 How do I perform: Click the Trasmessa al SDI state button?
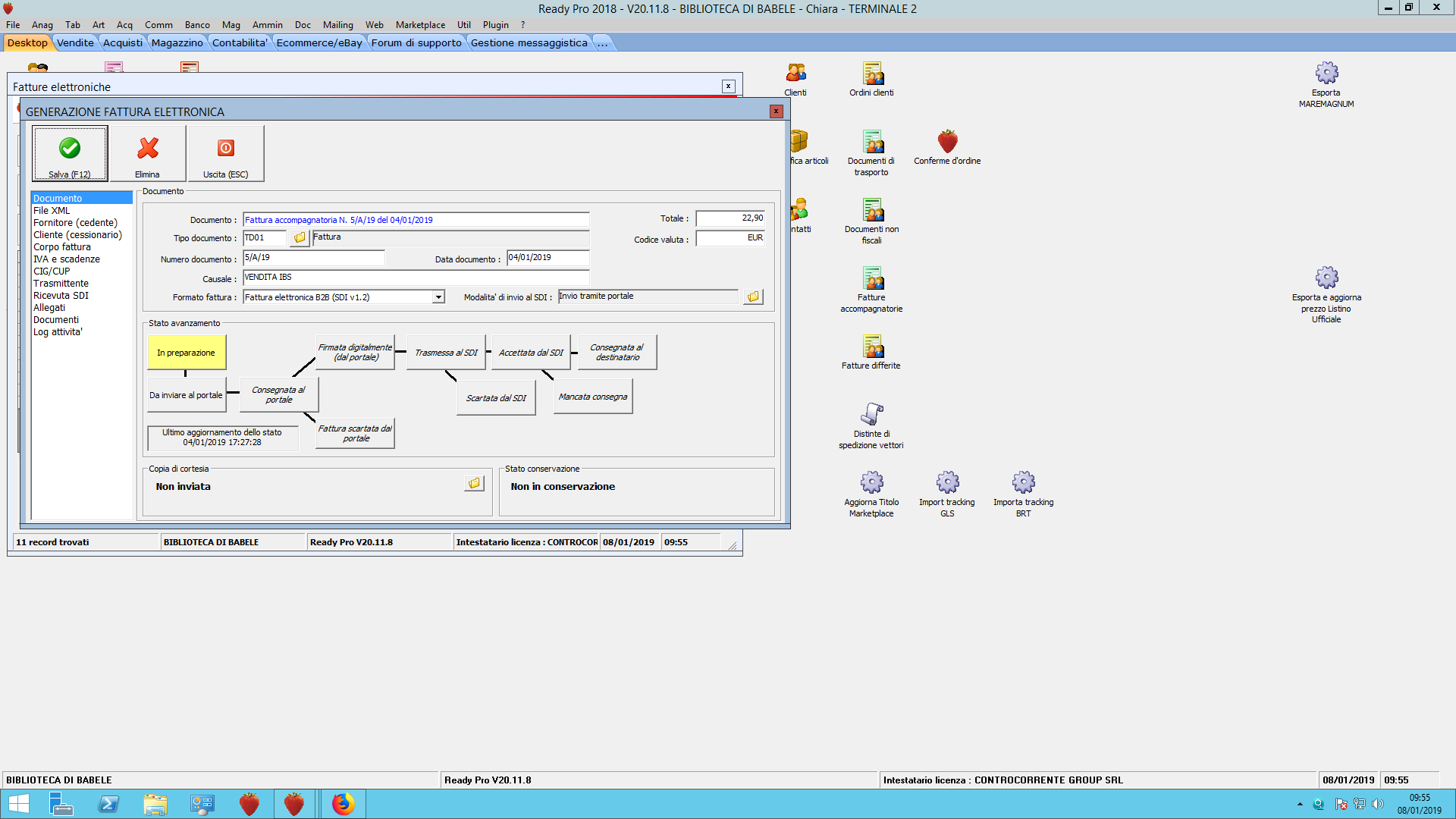[446, 353]
